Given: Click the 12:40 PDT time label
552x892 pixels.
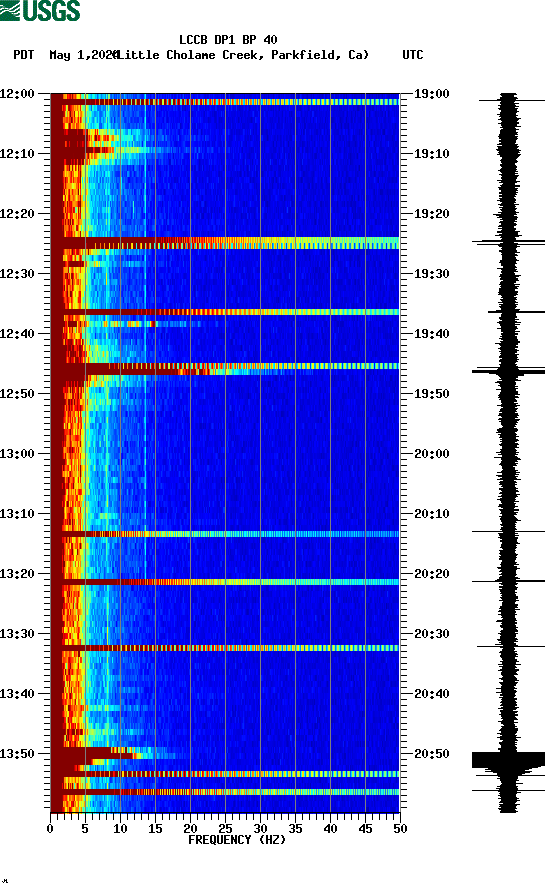Looking at the screenshot, I should point(17,334).
